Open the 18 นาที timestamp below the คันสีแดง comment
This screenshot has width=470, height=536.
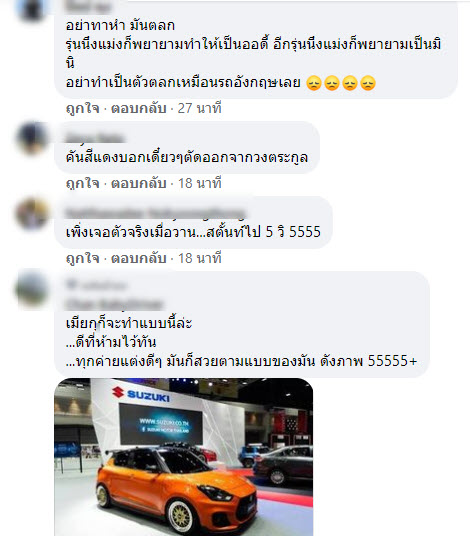200,184
